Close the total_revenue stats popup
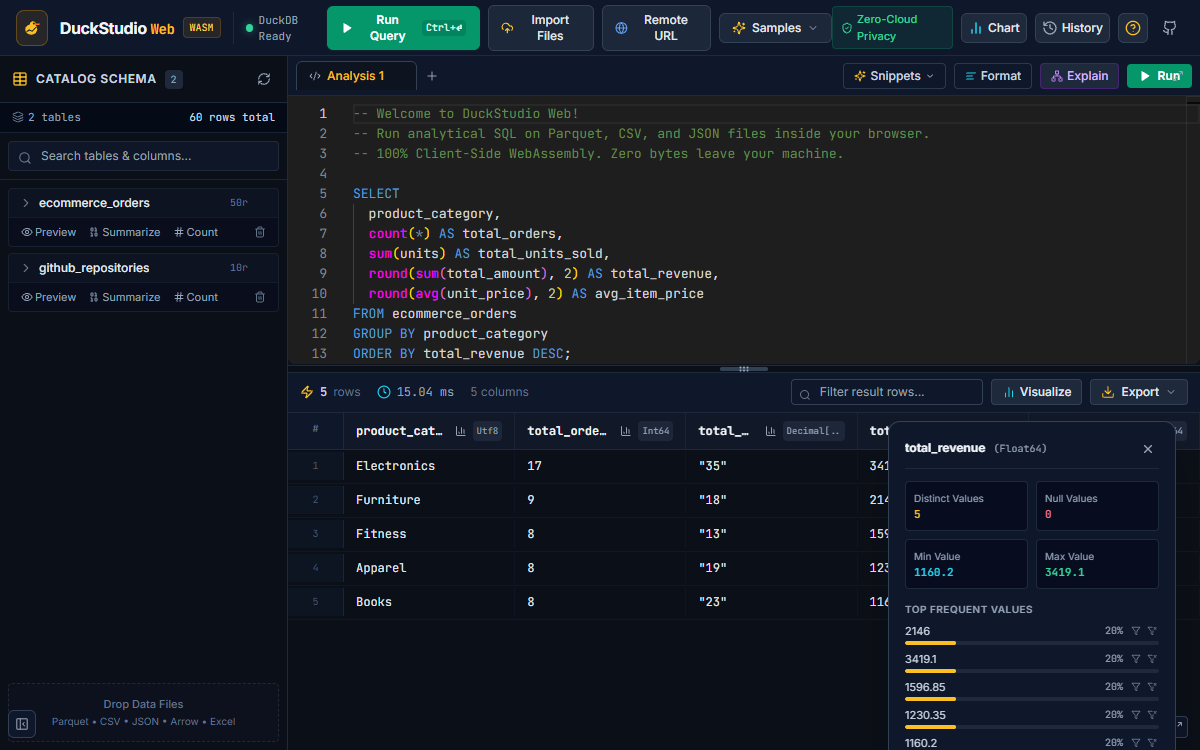Viewport: 1200px width, 750px height. 1148,449
